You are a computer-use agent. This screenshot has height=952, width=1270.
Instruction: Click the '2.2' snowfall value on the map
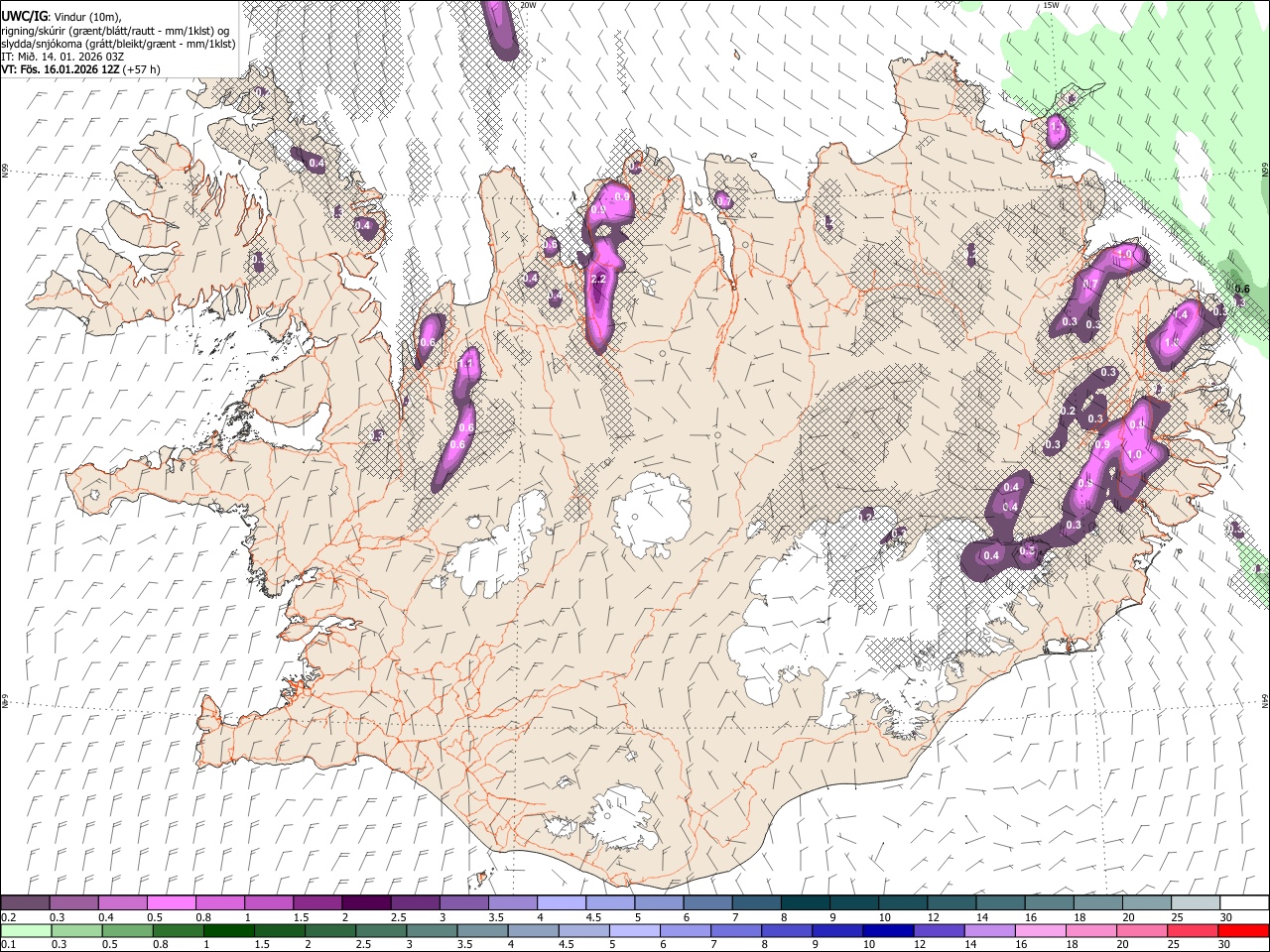click(598, 281)
